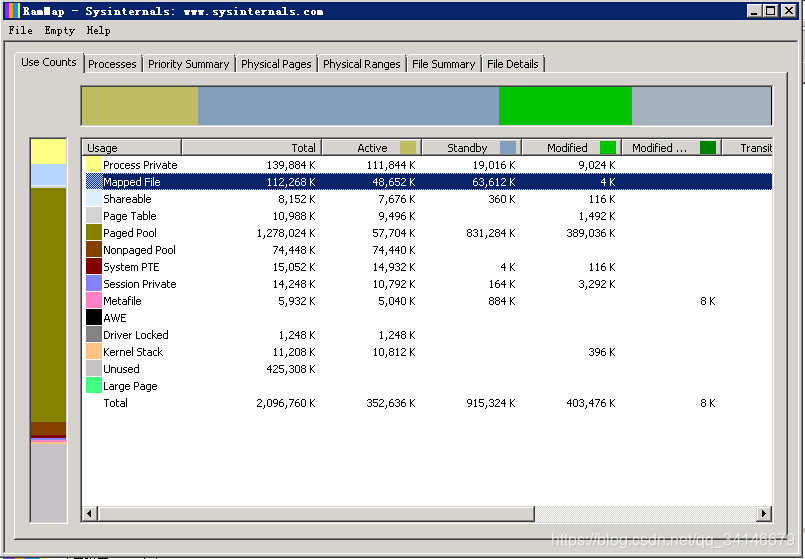Screen dimensions: 805x559
Task: Click the RamMap title bar icon
Action: 12,10
